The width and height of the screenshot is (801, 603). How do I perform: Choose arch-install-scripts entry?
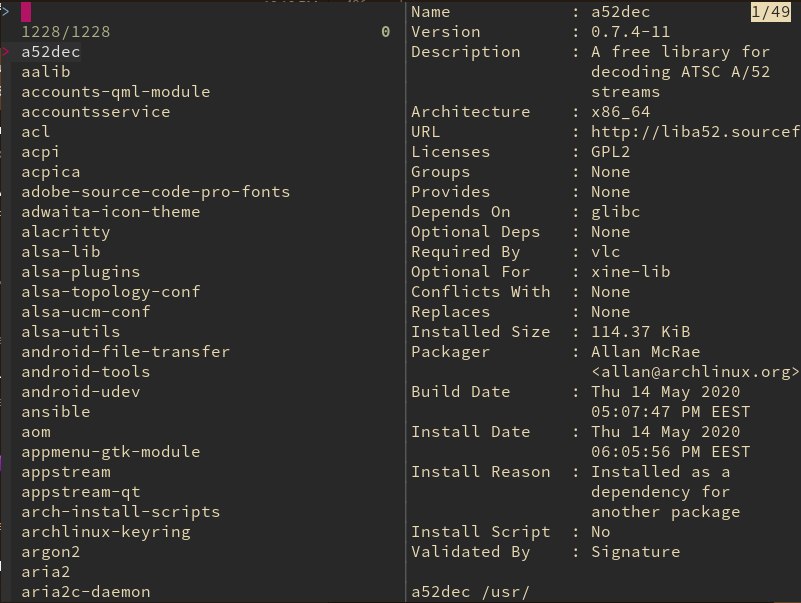click(x=121, y=512)
